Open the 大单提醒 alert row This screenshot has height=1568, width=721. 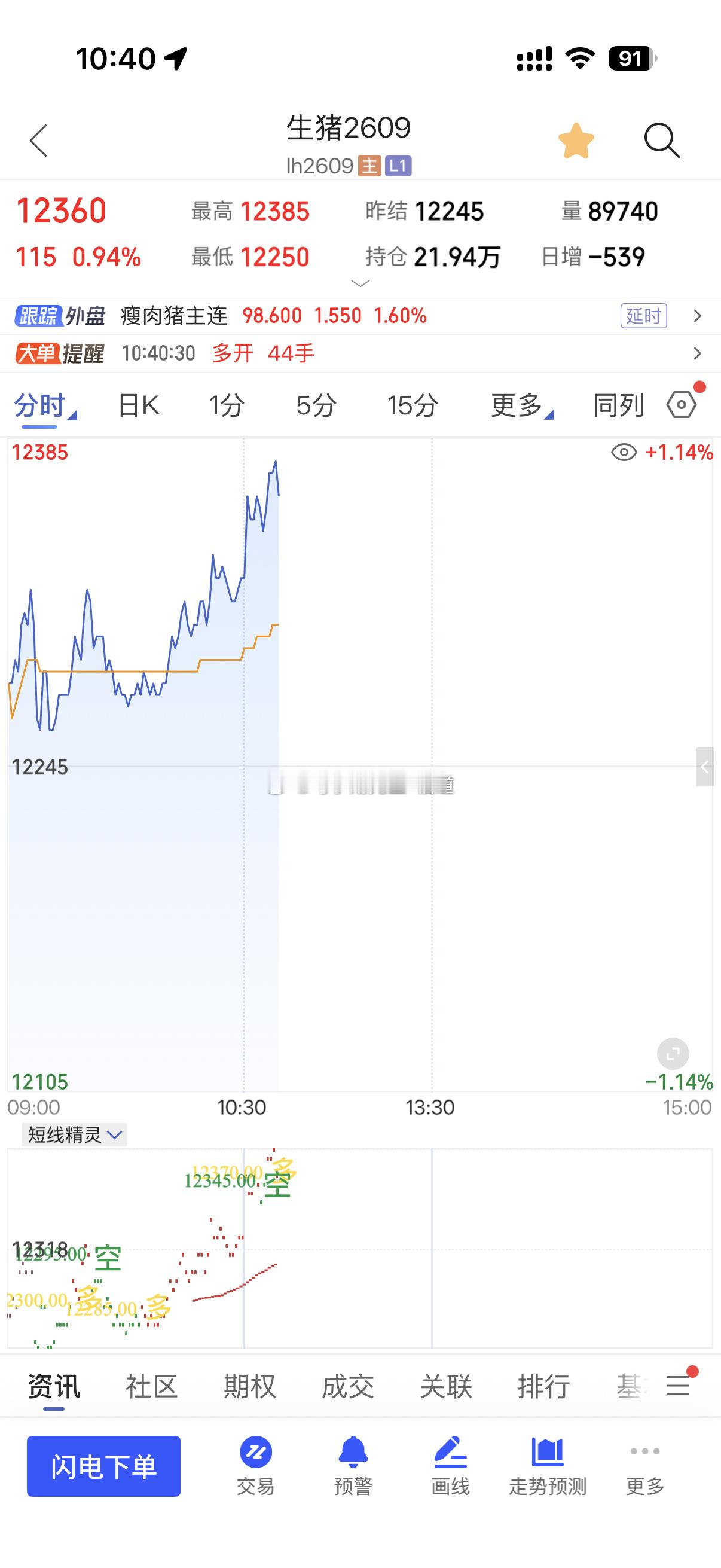(x=360, y=353)
